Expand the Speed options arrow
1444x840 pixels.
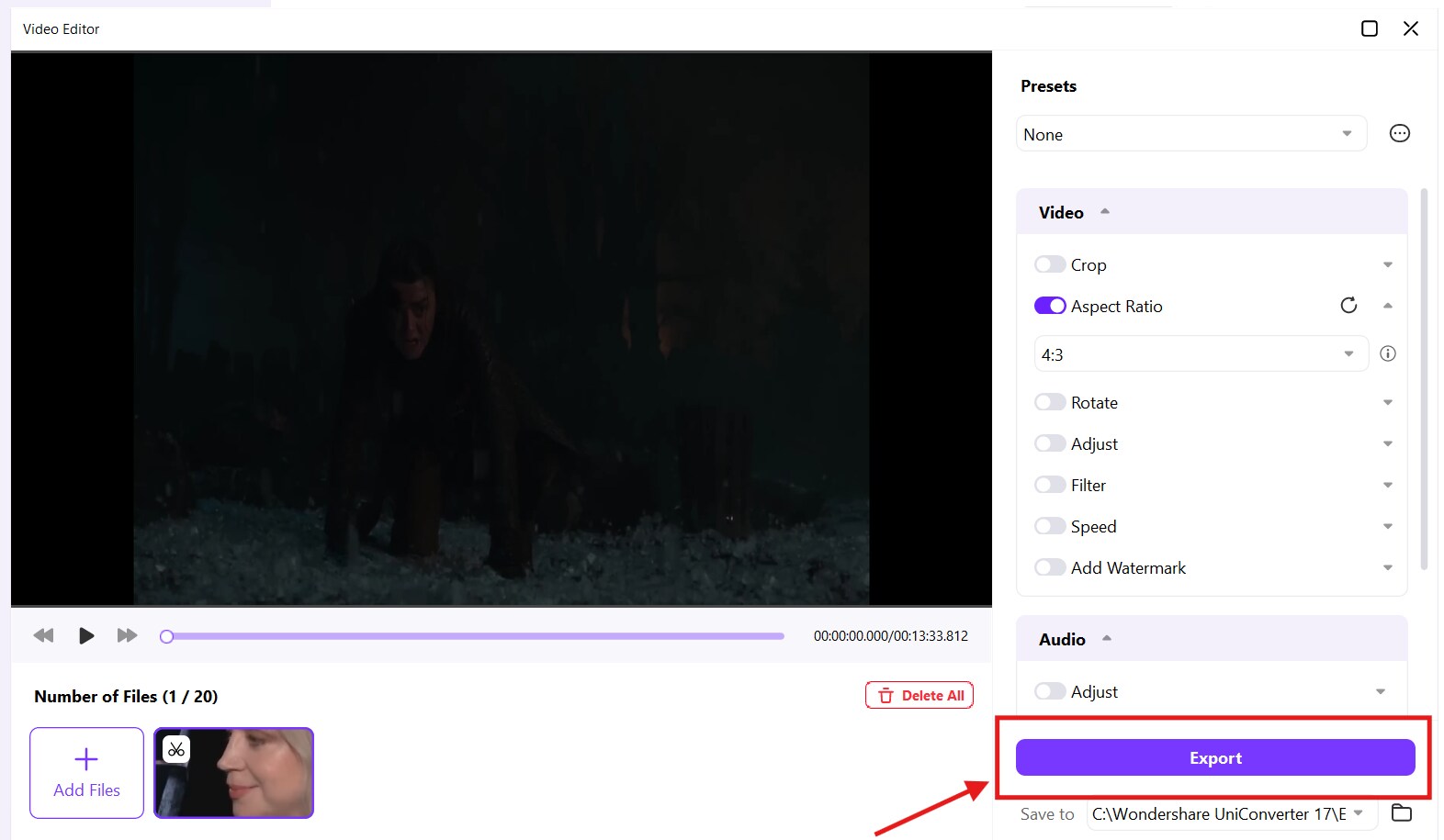(1388, 526)
